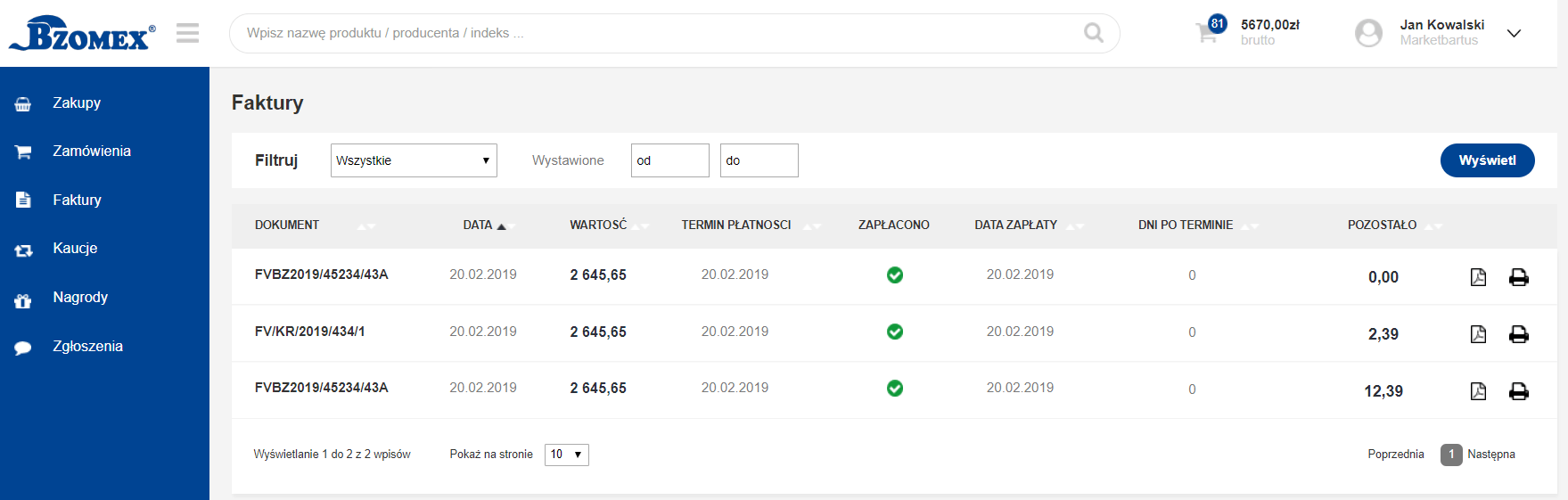Click the Zgłoszenia speech bubble icon

pos(23,348)
